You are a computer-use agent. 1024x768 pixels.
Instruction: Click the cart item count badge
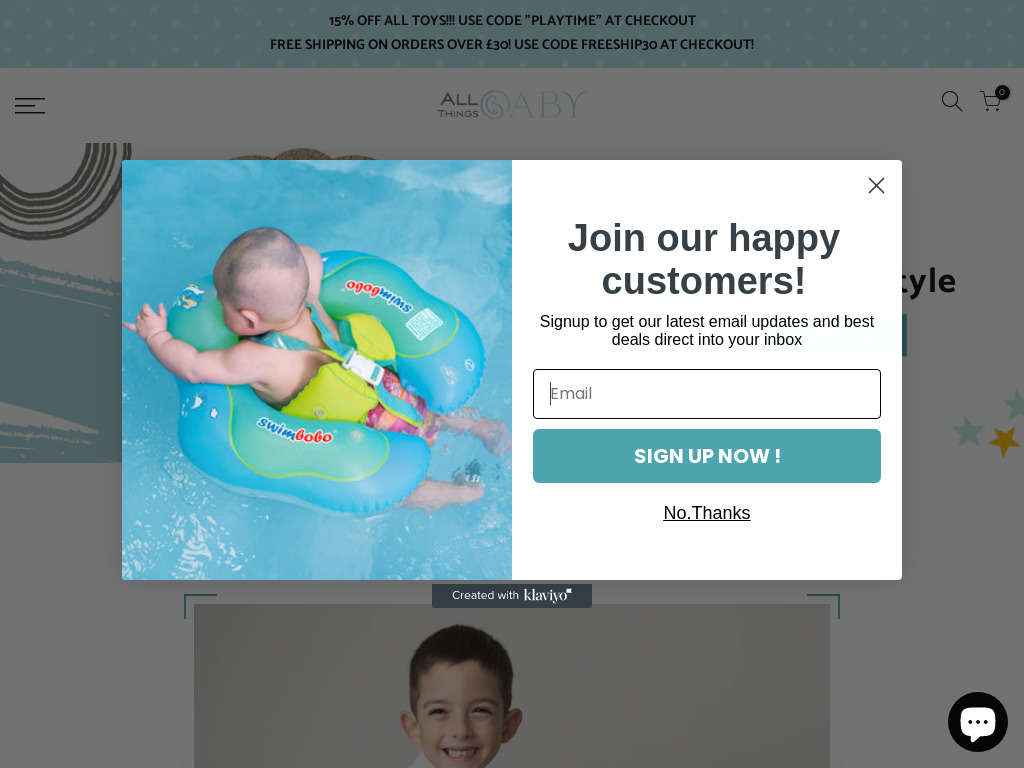click(x=1002, y=92)
